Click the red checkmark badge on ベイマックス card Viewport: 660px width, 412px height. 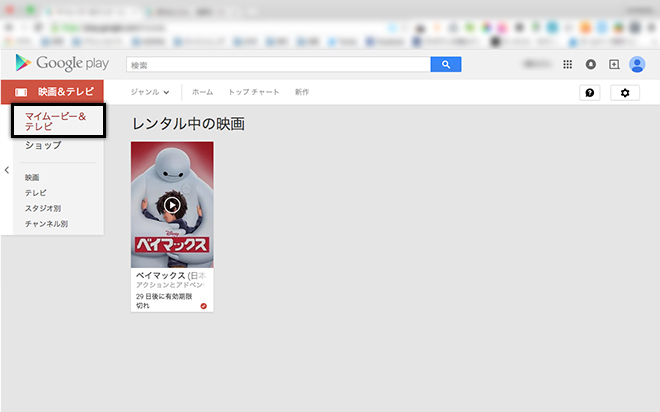[x=204, y=306]
